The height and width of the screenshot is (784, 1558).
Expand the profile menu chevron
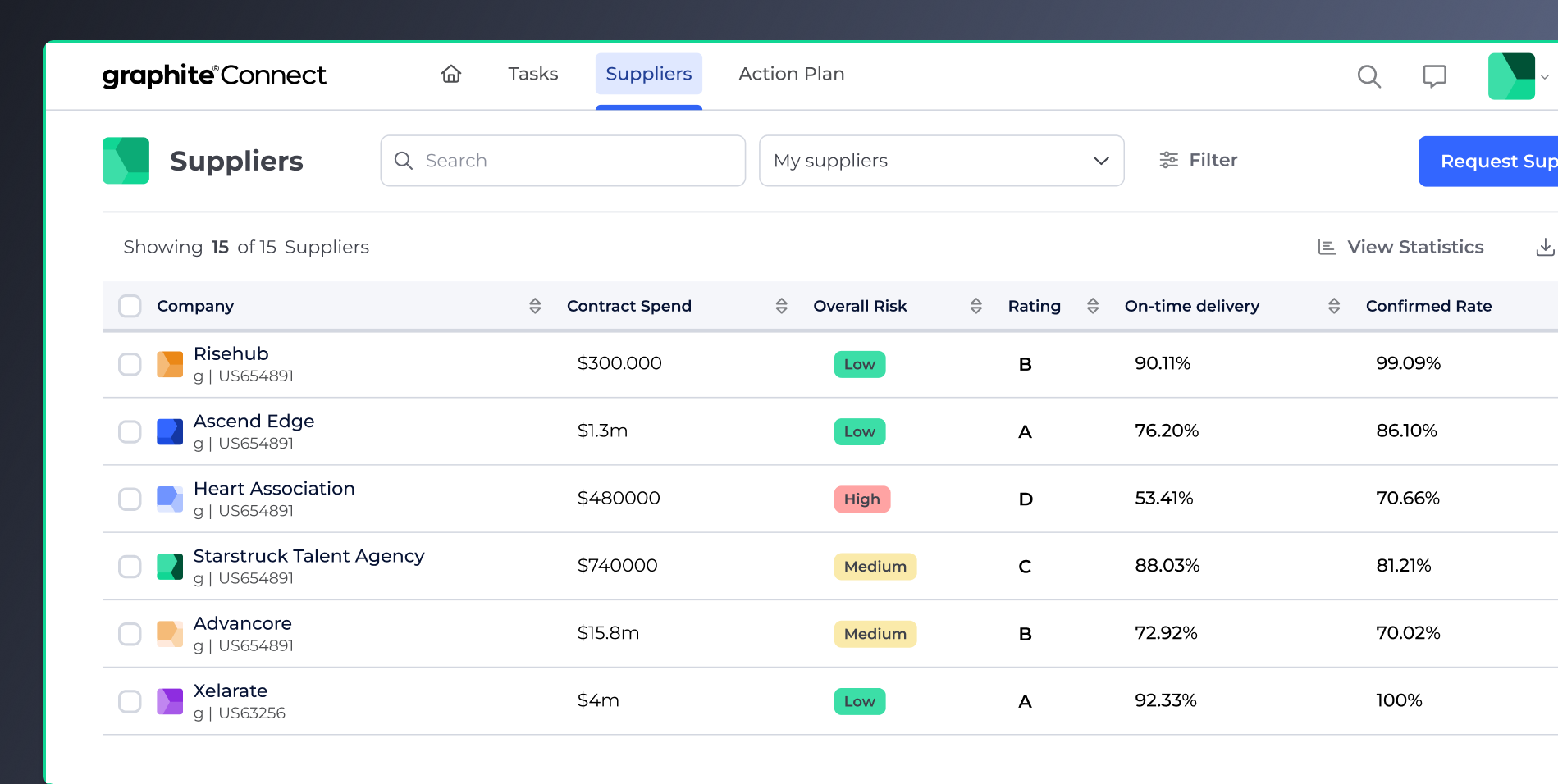[x=1545, y=77]
